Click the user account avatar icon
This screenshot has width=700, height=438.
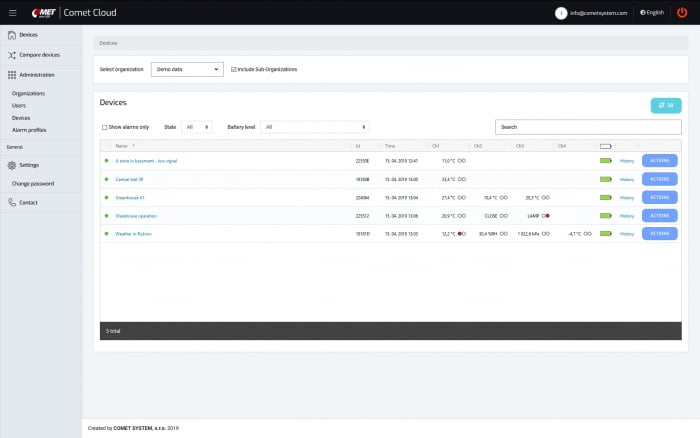point(562,12)
